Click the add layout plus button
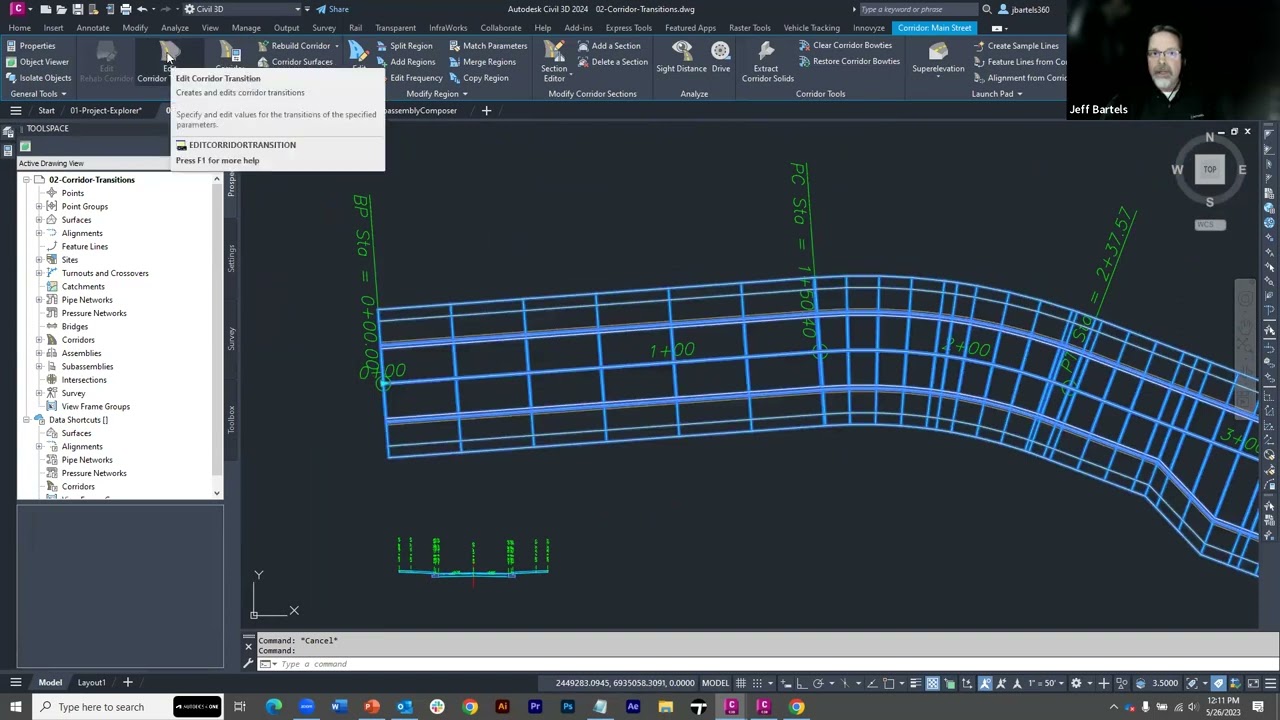The image size is (1280, 720). click(127, 683)
